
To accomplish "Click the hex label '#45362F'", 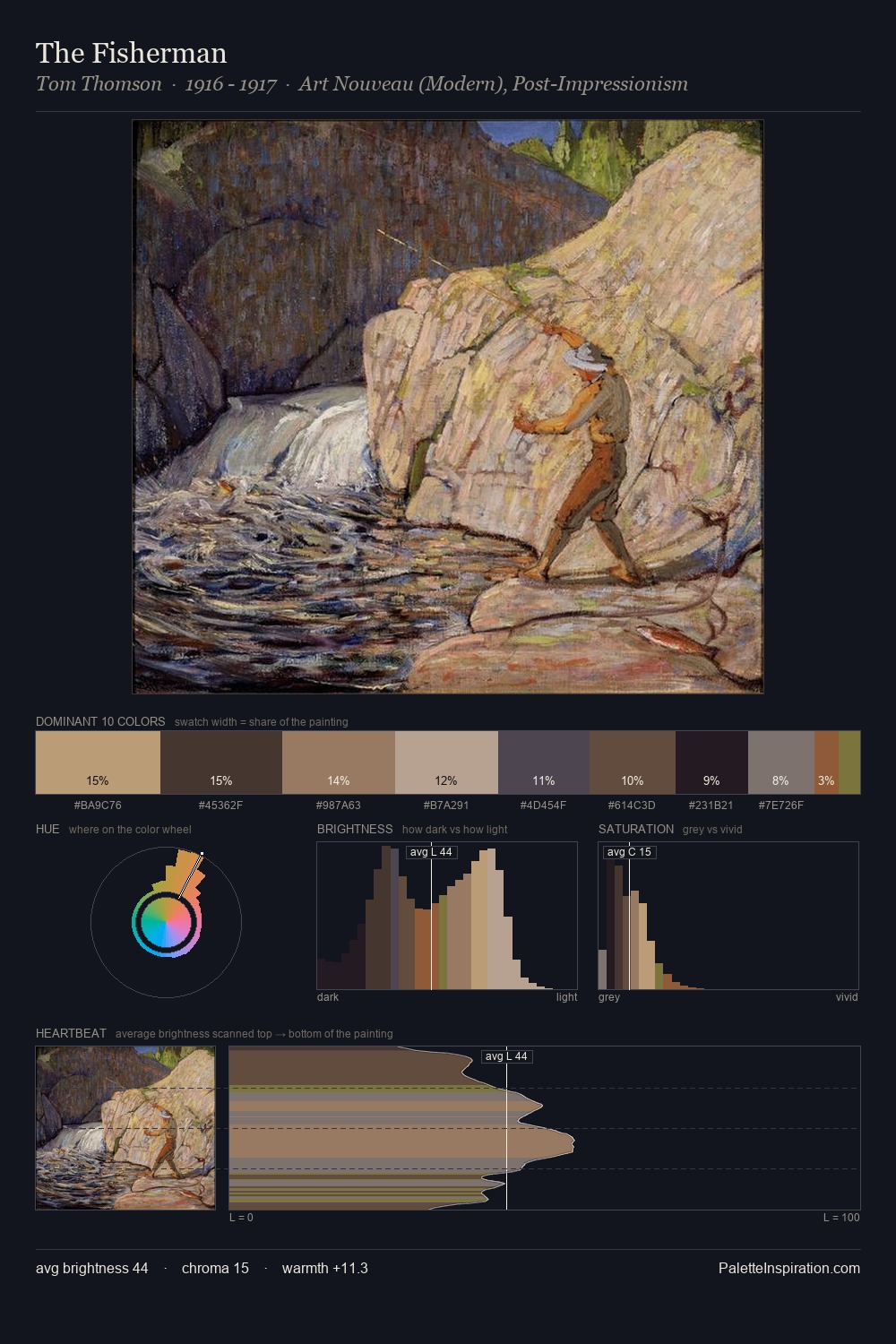I will (221, 806).
